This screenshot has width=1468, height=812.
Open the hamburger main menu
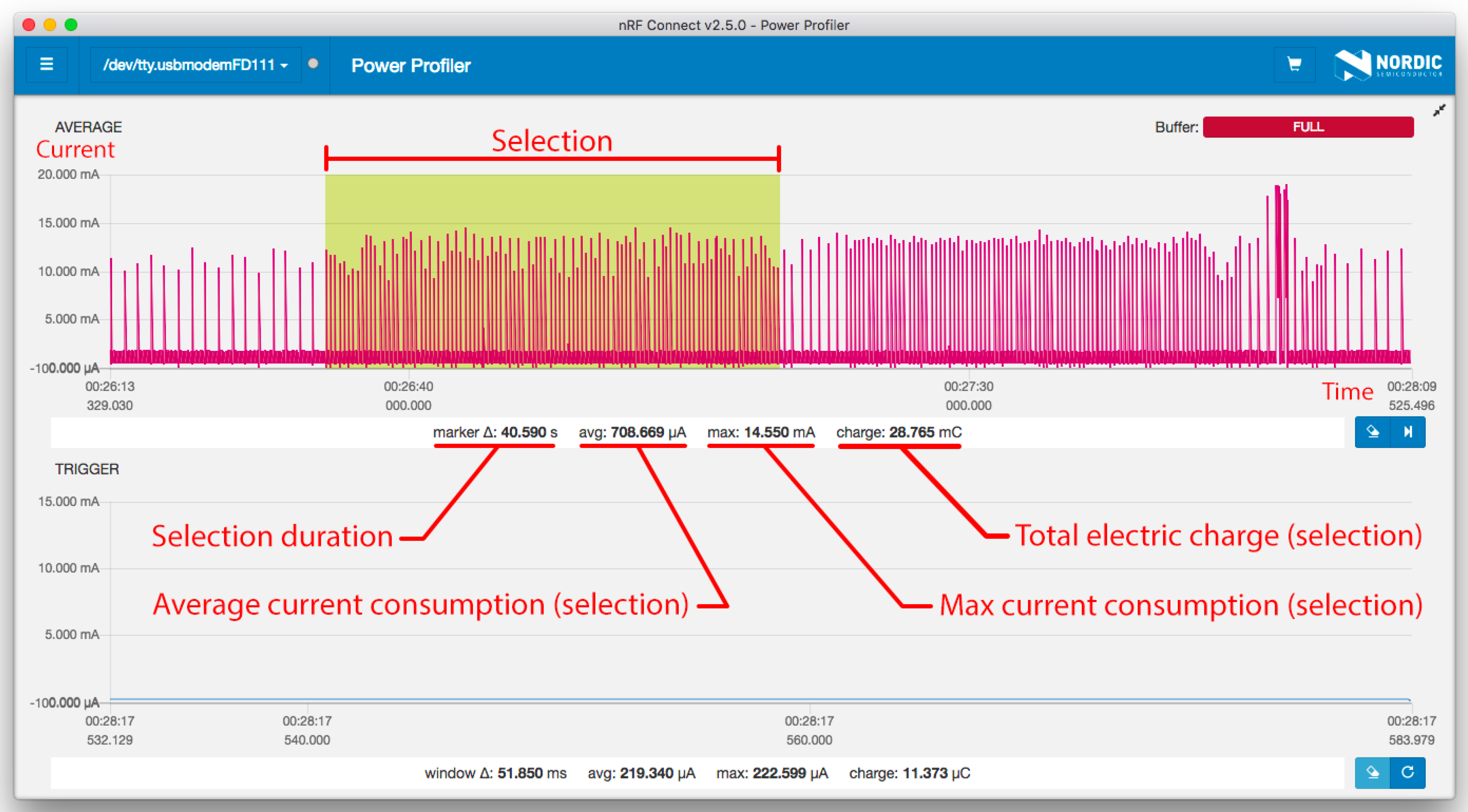point(47,64)
